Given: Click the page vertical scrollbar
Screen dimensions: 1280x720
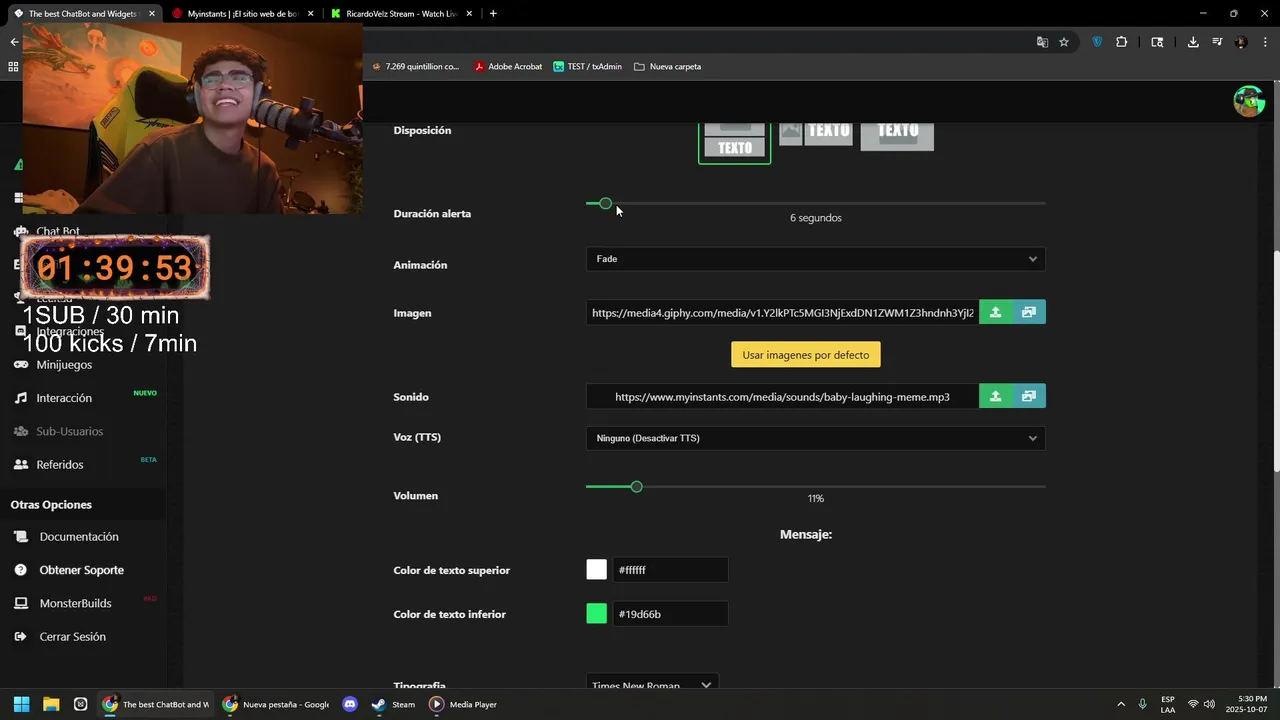Looking at the screenshot, I should coord(1275,360).
